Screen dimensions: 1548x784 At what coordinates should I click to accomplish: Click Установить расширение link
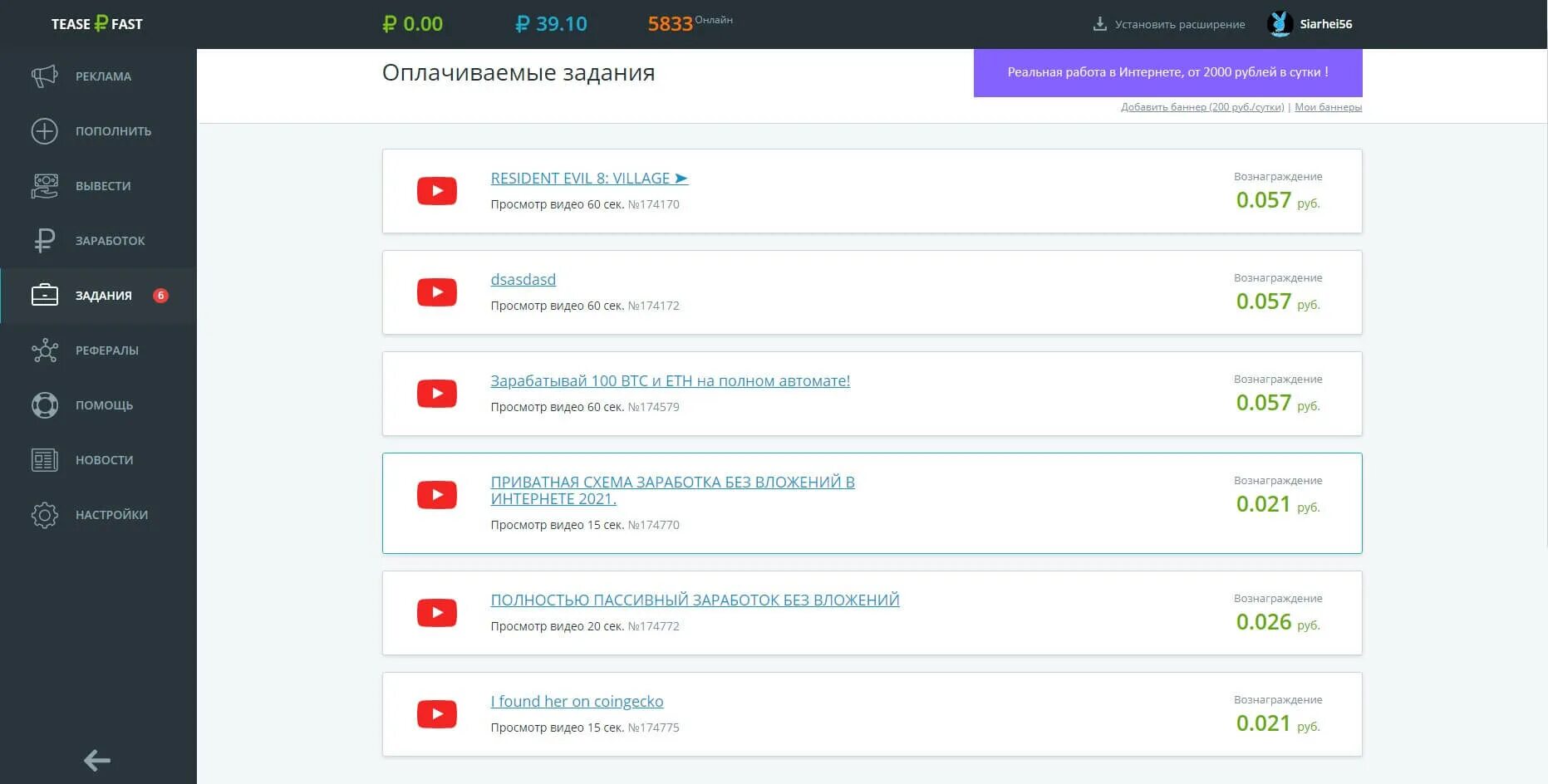click(1180, 25)
